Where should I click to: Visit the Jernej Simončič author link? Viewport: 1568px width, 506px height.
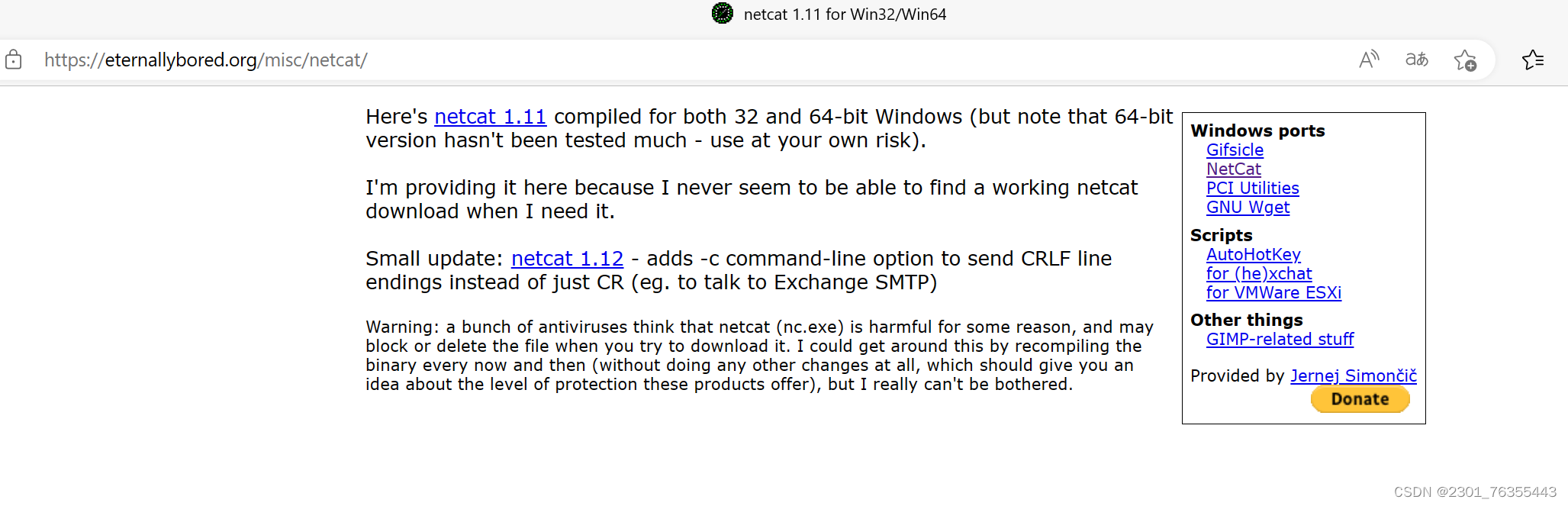[1353, 376]
